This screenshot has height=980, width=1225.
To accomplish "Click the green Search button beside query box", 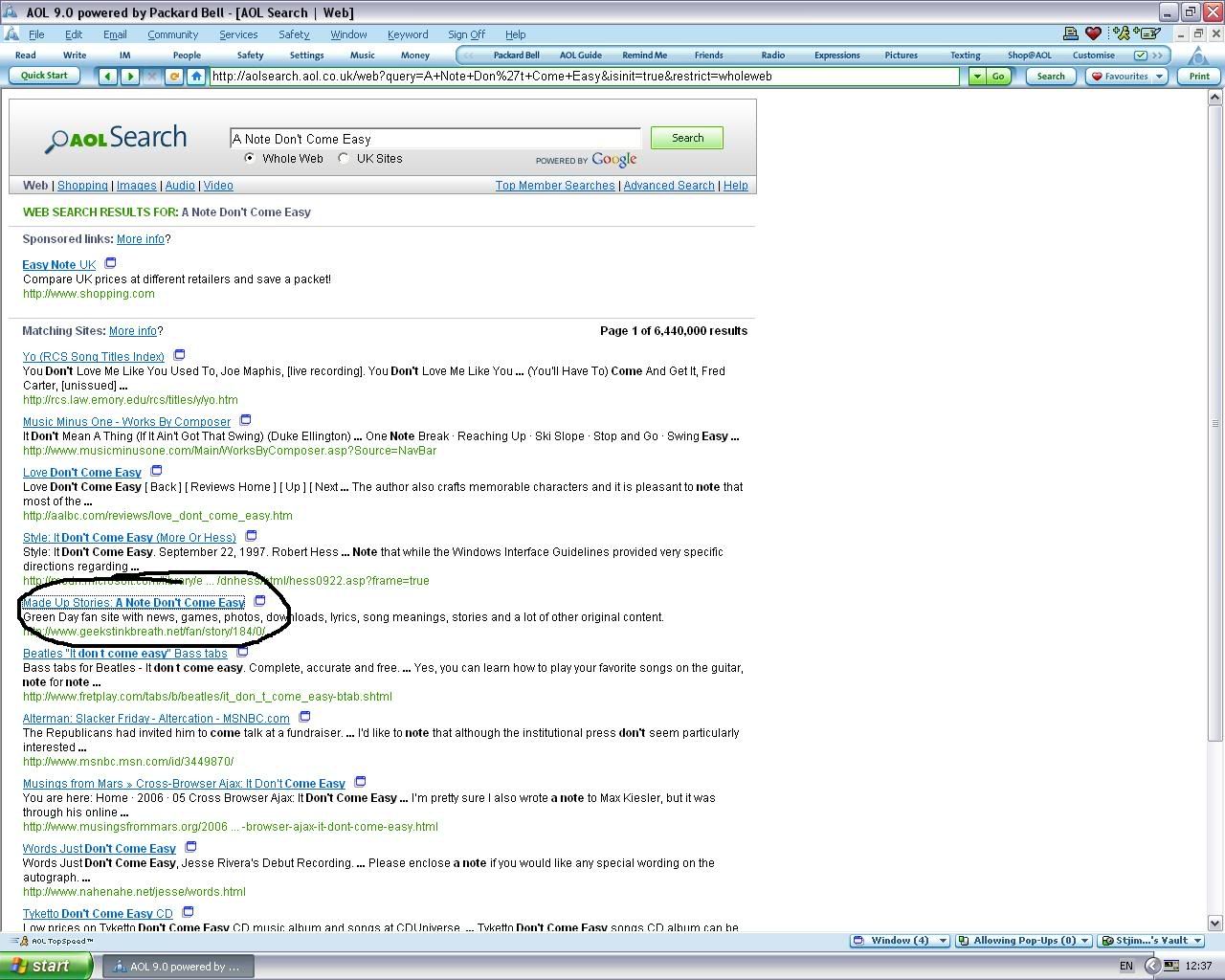I will tap(687, 138).
